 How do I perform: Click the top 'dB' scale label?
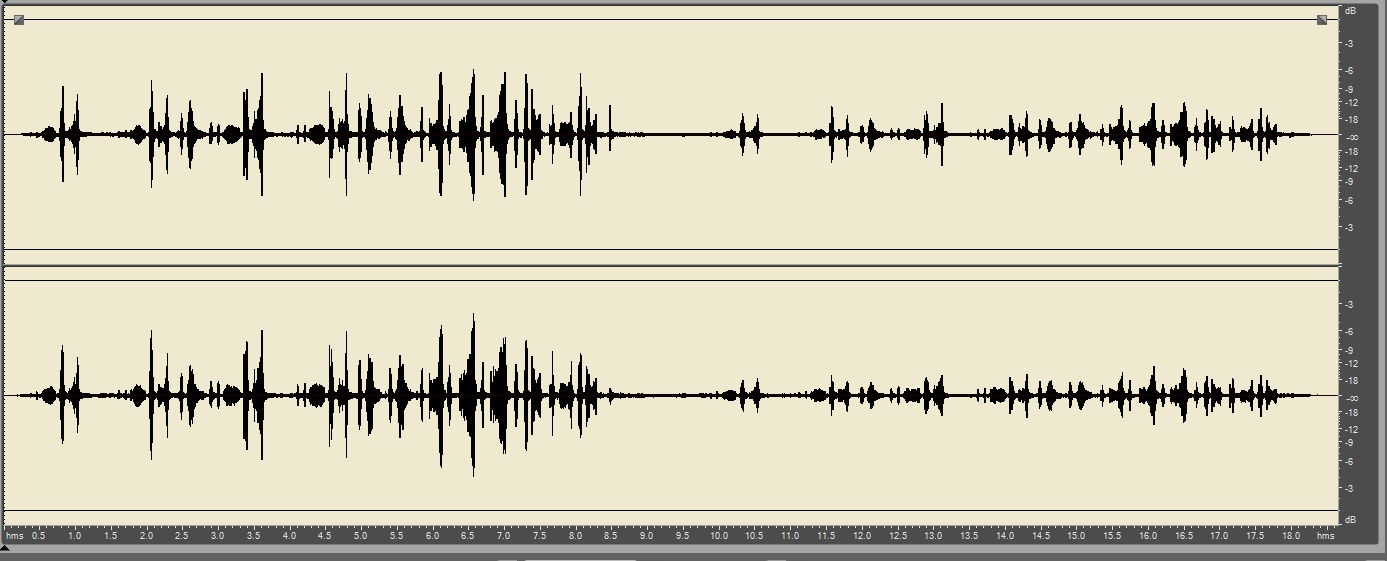1350,10
